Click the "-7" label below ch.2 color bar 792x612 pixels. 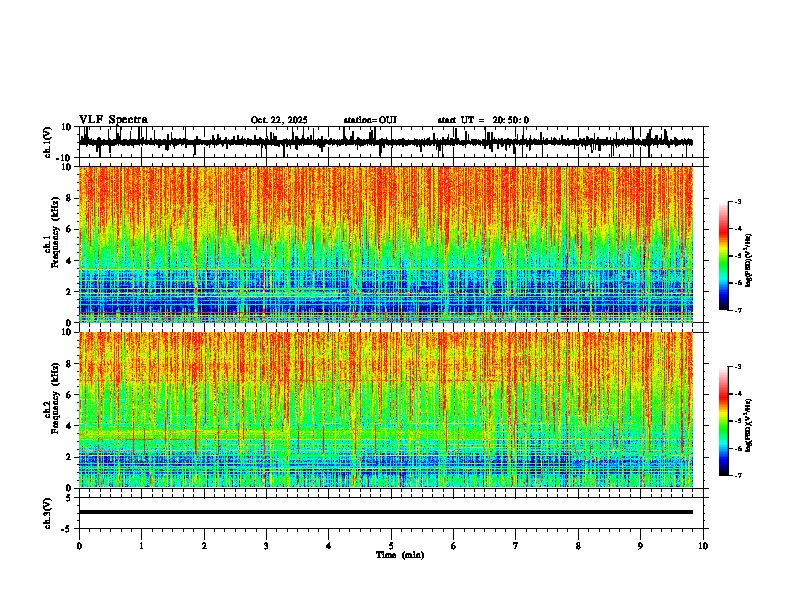click(737, 475)
